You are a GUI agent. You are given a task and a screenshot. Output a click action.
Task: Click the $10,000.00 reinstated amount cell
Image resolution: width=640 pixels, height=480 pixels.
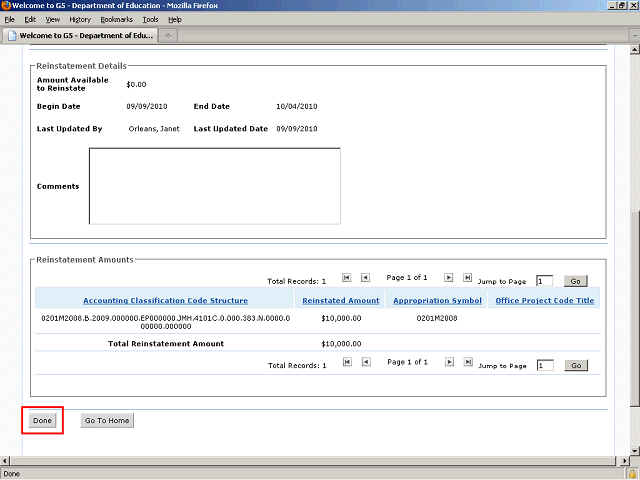tap(341, 318)
